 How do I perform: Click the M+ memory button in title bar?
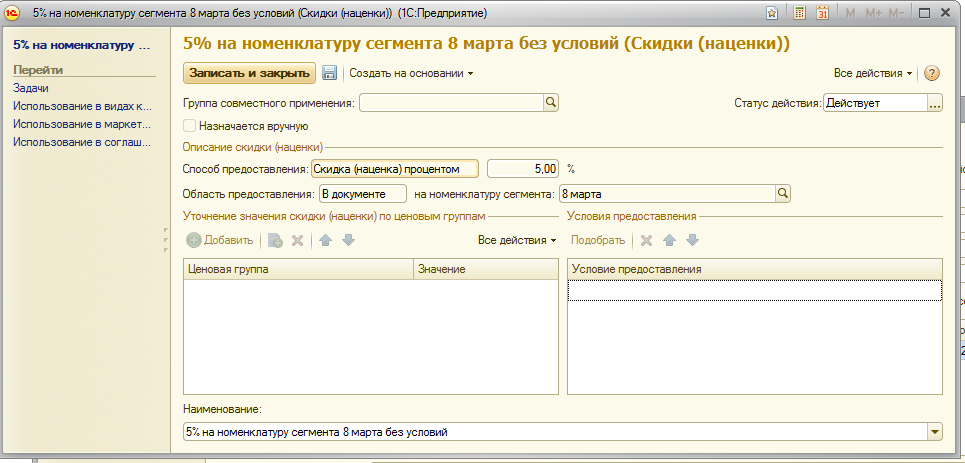click(x=873, y=13)
